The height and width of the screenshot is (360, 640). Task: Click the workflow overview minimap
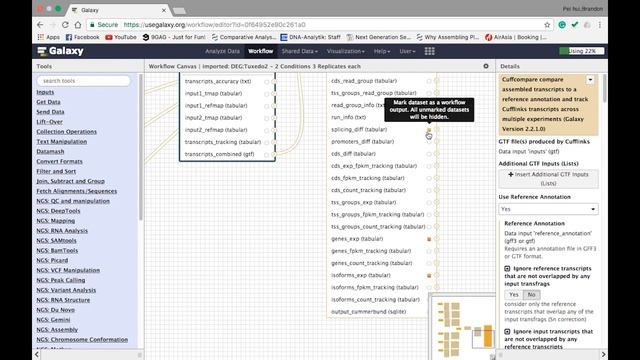[462, 327]
